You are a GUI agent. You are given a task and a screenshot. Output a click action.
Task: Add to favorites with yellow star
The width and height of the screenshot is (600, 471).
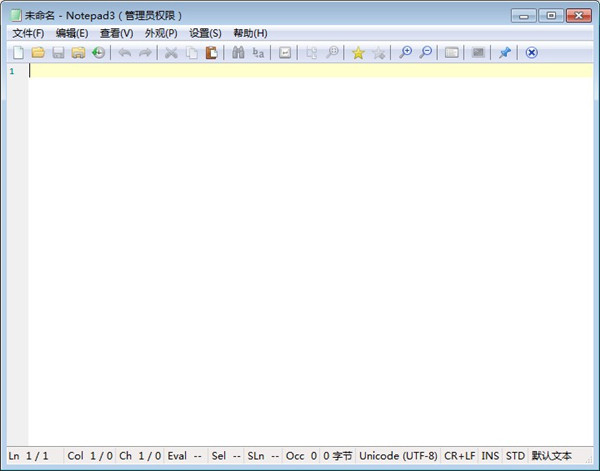[358, 52]
